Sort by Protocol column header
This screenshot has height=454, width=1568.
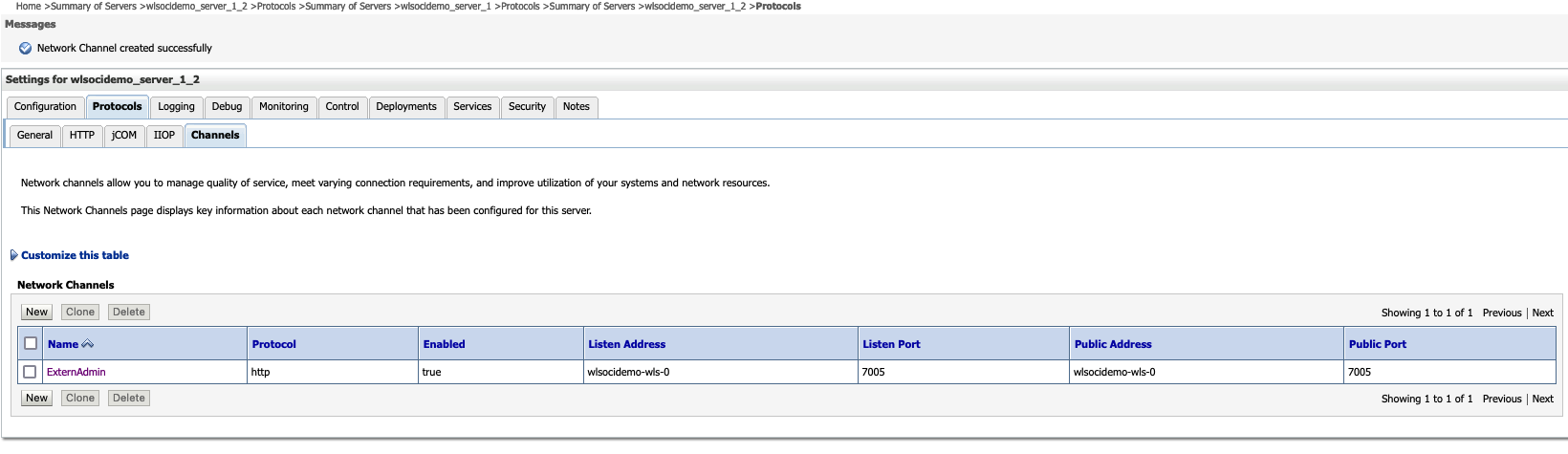coord(273,344)
